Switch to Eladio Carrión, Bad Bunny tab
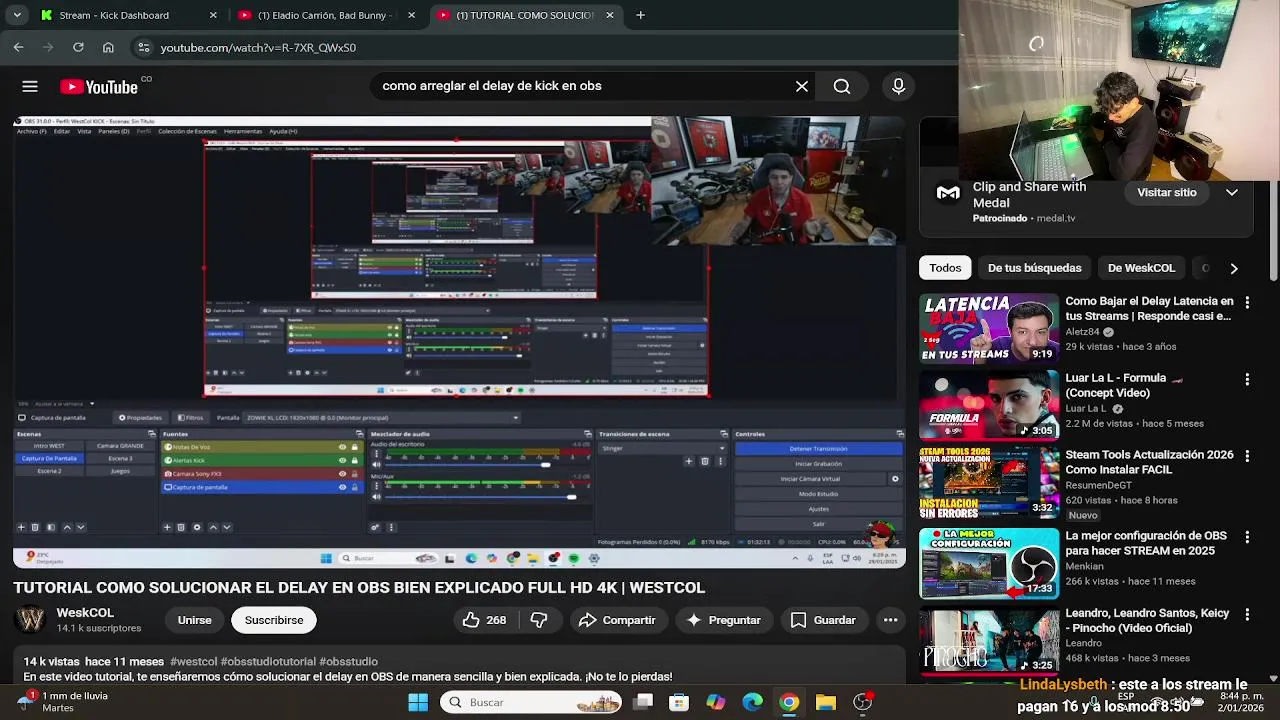 pyautogui.click(x=327, y=15)
